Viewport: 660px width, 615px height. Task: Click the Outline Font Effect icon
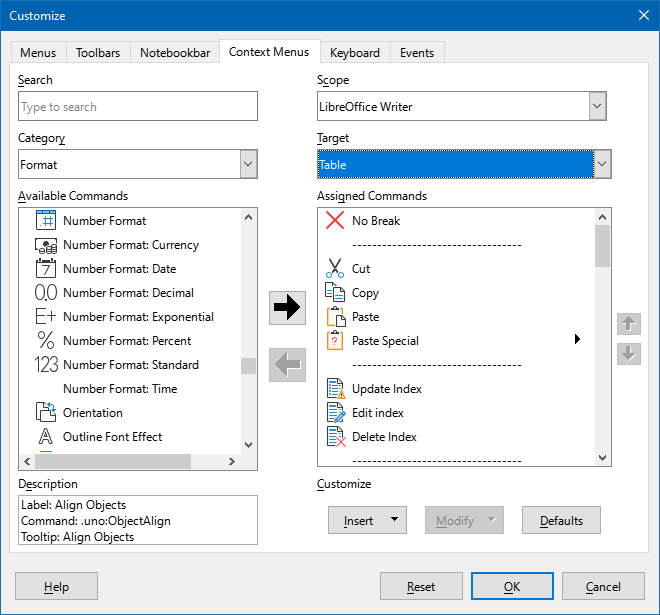[46, 437]
